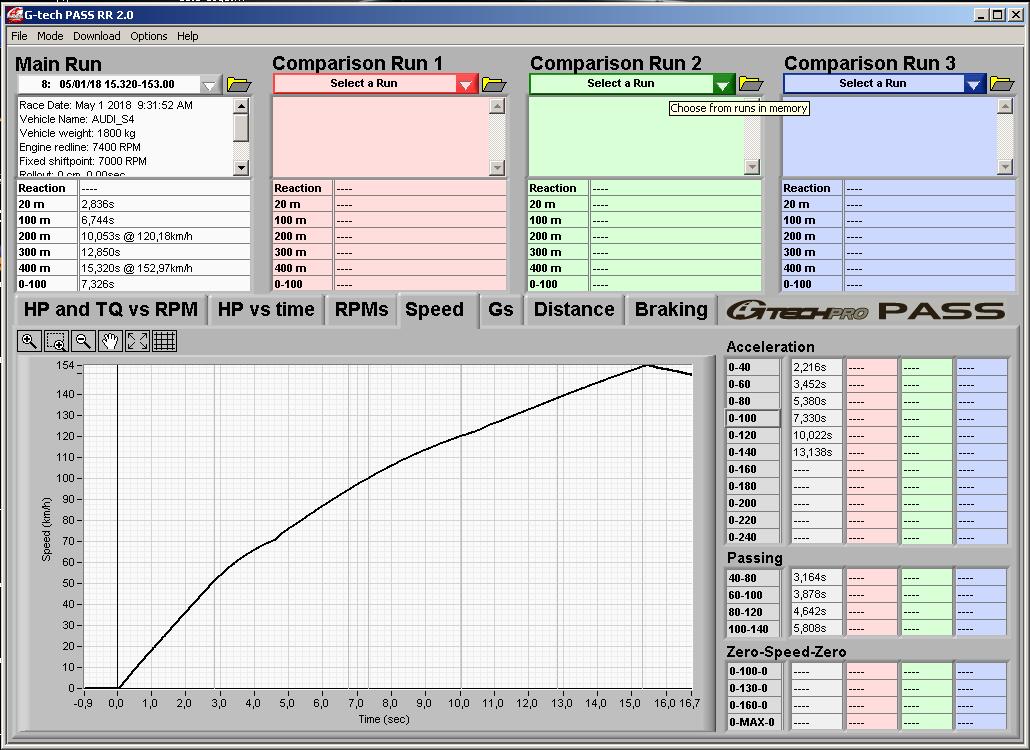Open folder icon for Comparison Run 3
The width and height of the screenshot is (1030, 750).
1001,84
